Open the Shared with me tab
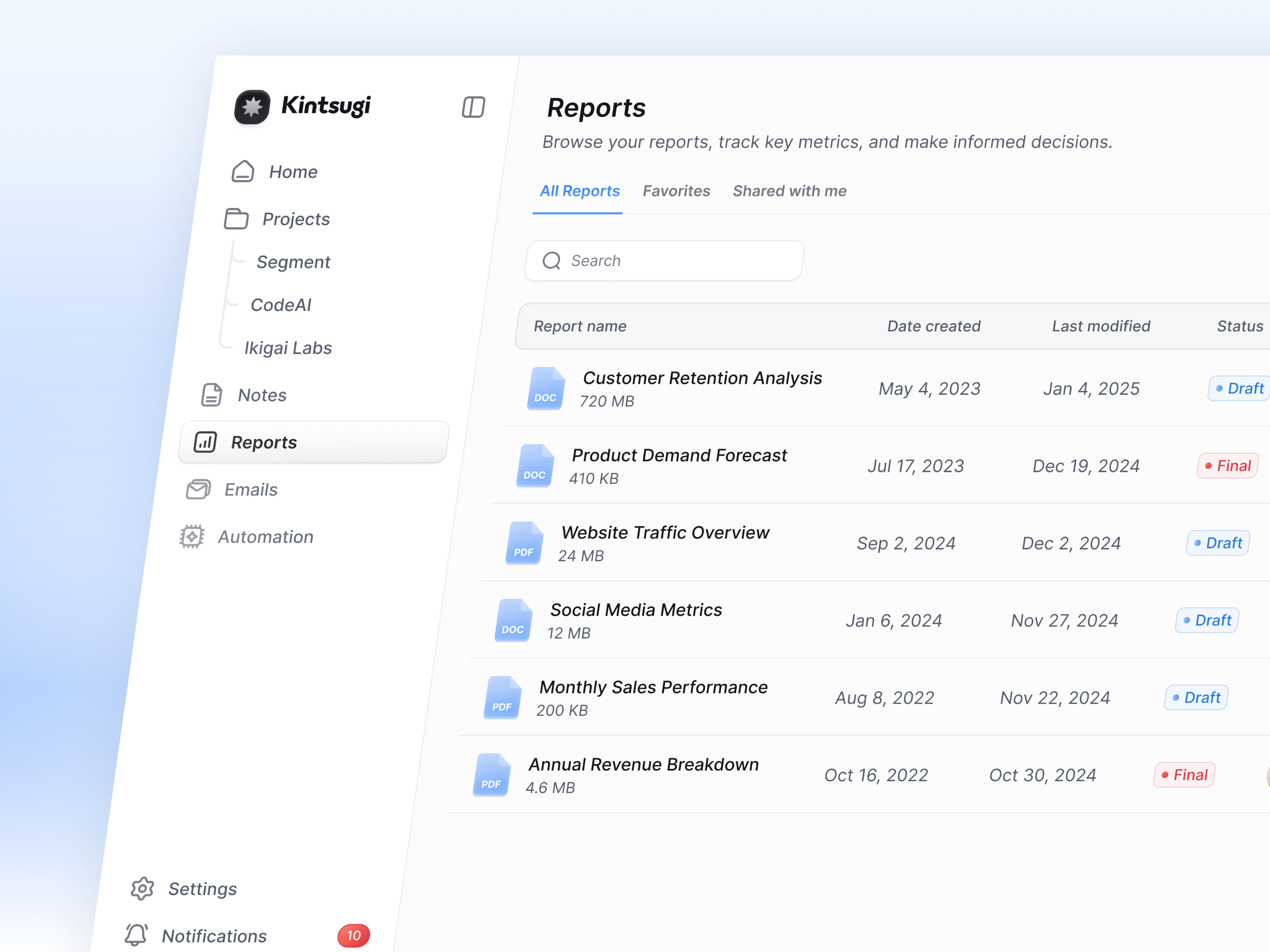Viewport: 1270px width, 952px height. pyautogui.click(x=789, y=191)
